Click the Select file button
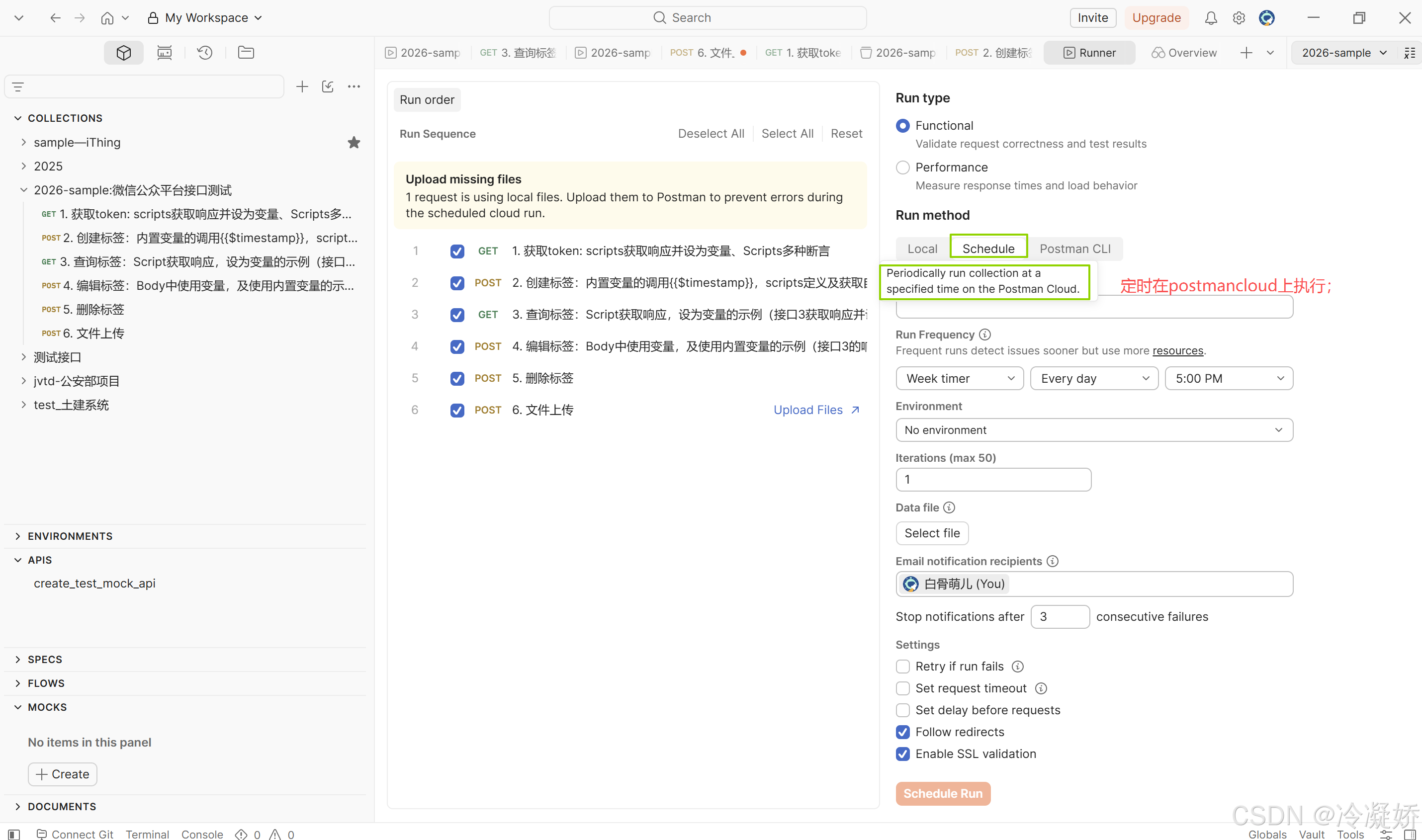This screenshot has width=1422, height=840. (932, 533)
